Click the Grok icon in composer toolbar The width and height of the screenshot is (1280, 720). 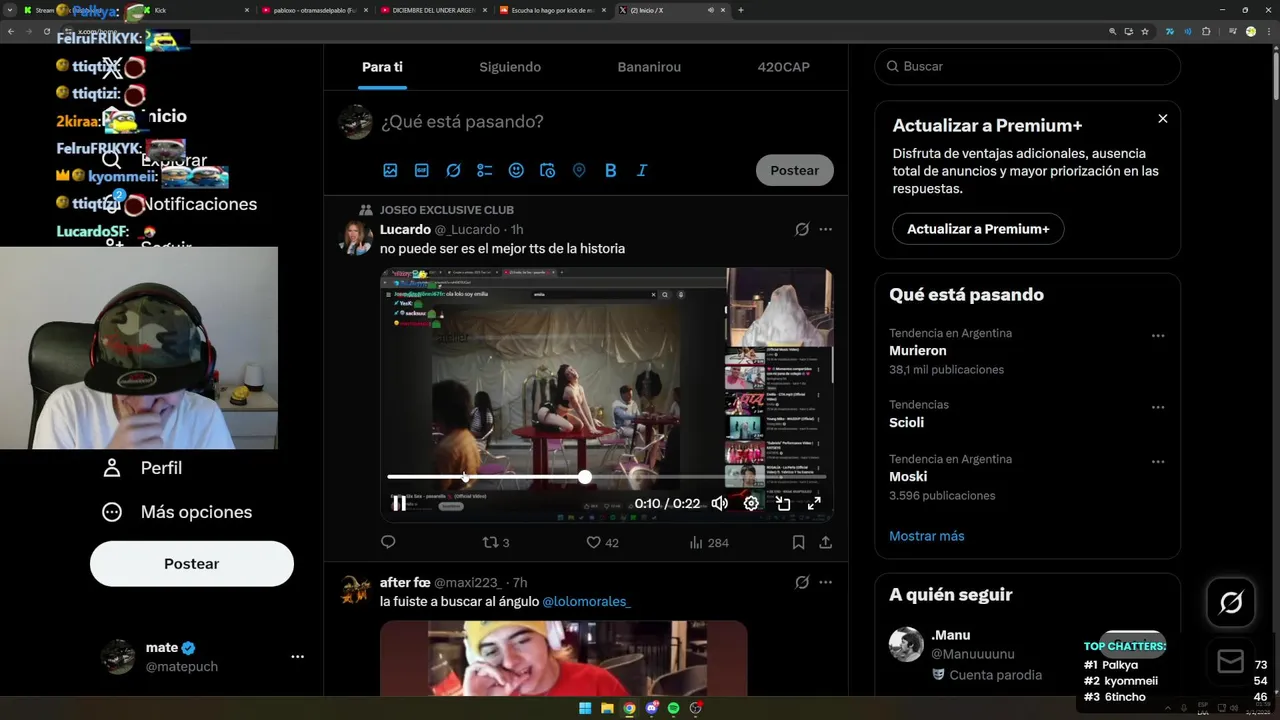(453, 171)
